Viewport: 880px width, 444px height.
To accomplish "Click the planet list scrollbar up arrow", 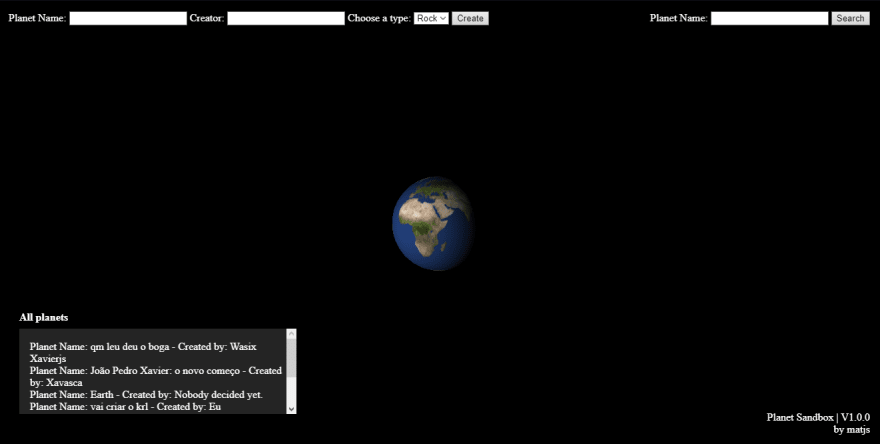I will [x=291, y=334].
